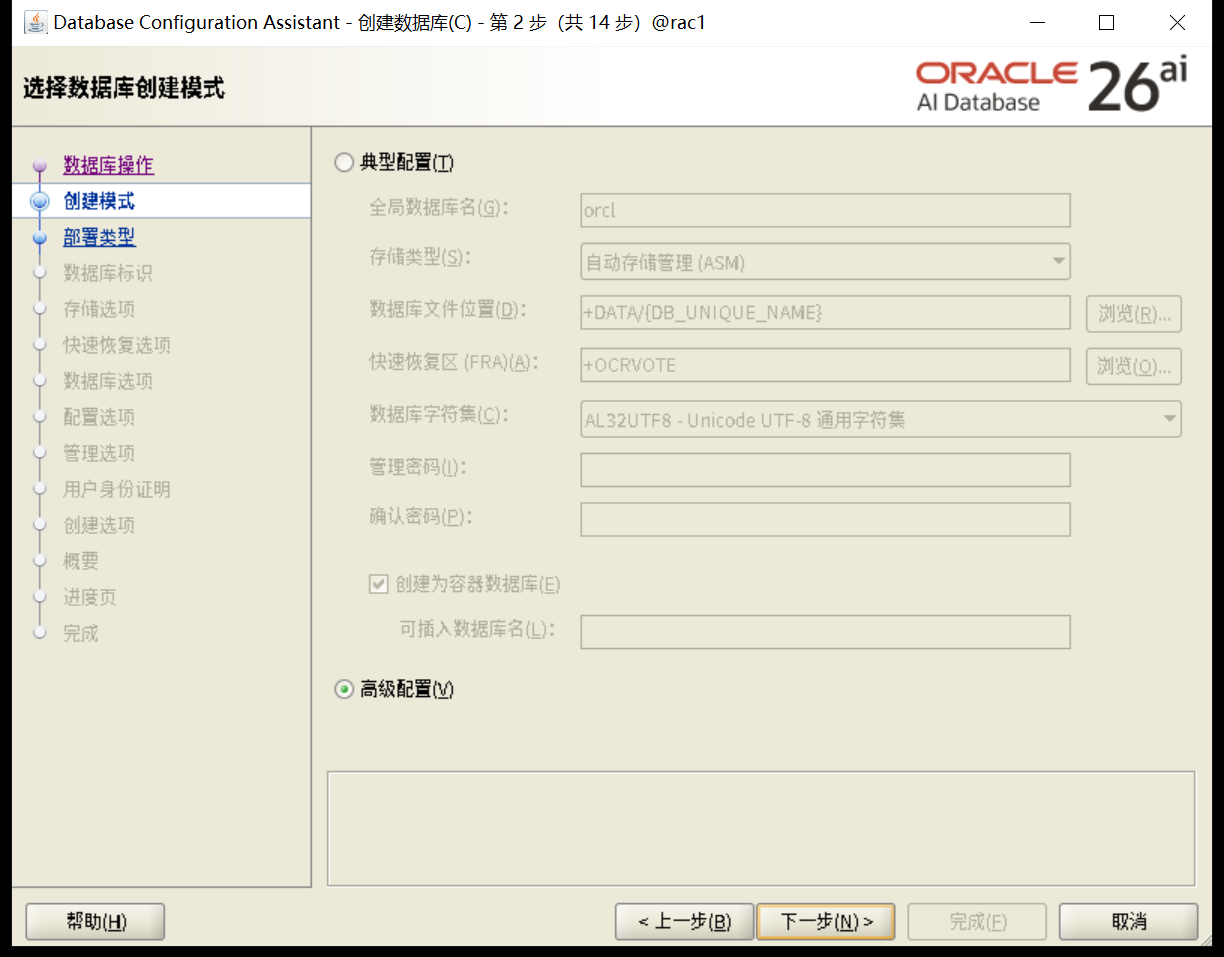Screen dimensions: 1224x957
Task: Click the 管理密码 input field
Action: coord(825,469)
